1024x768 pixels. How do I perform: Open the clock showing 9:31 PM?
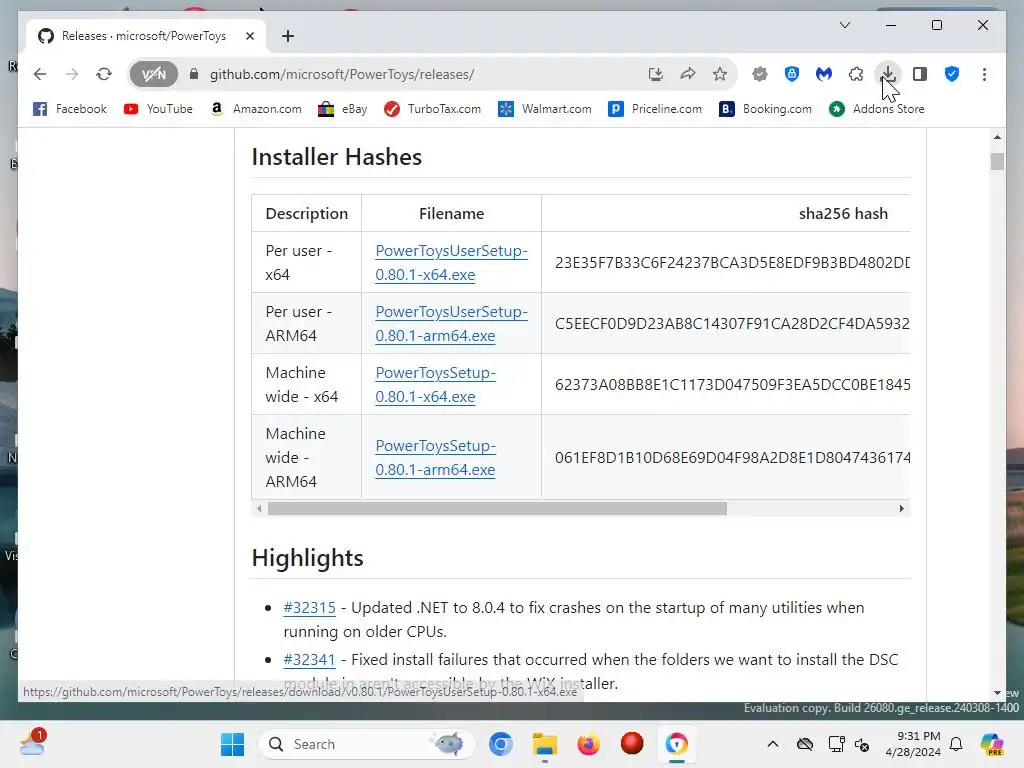tap(913, 744)
